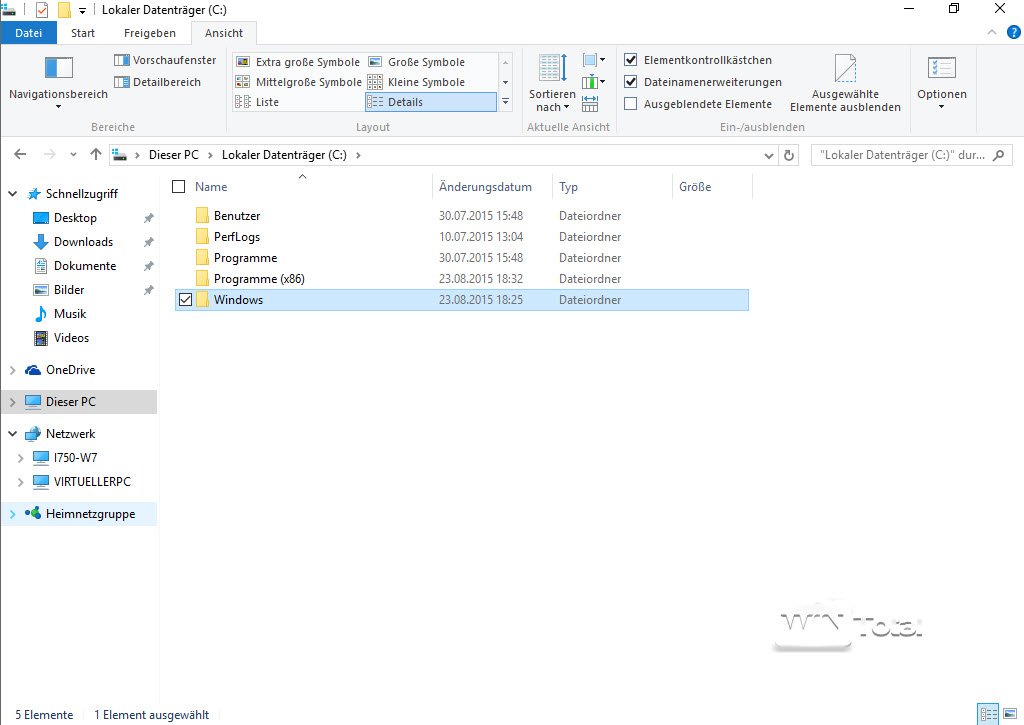Sort by the Typ column header
This screenshot has width=1024, height=725.
568,187
